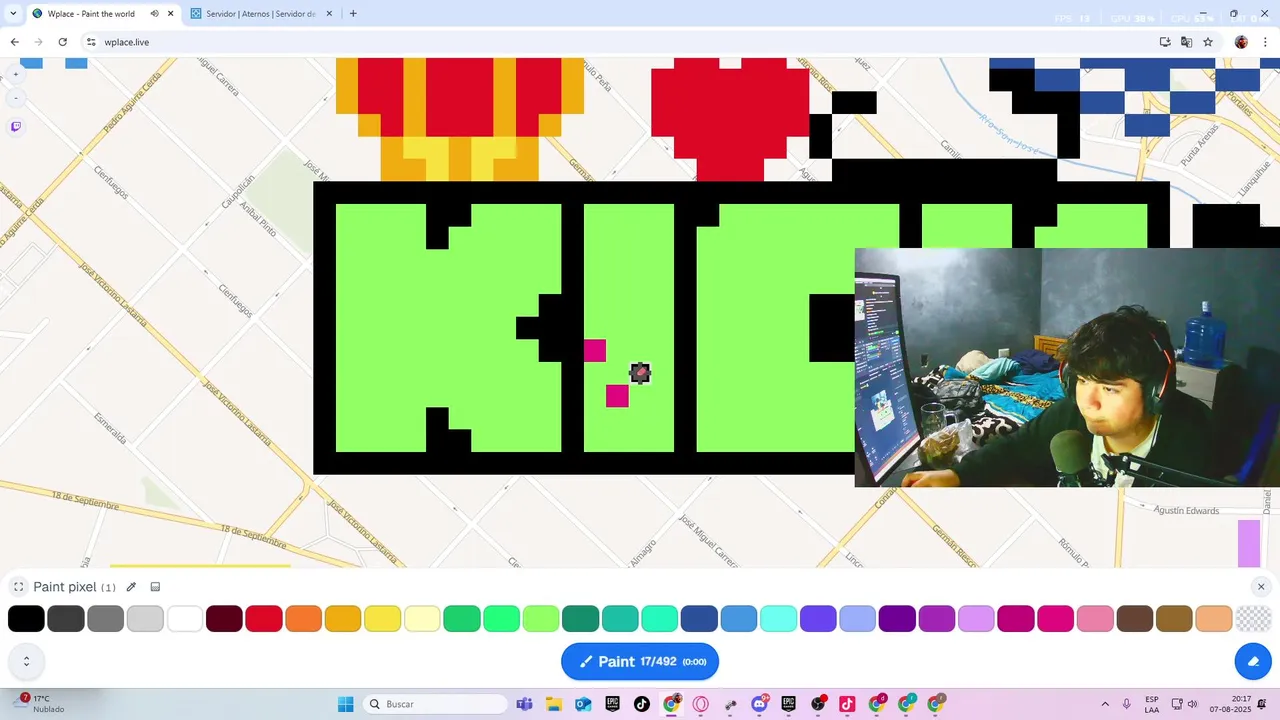The width and height of the screenshot is (1280, 720).
Task: Click lower magenta pixel on letter I
Action: 617,396
